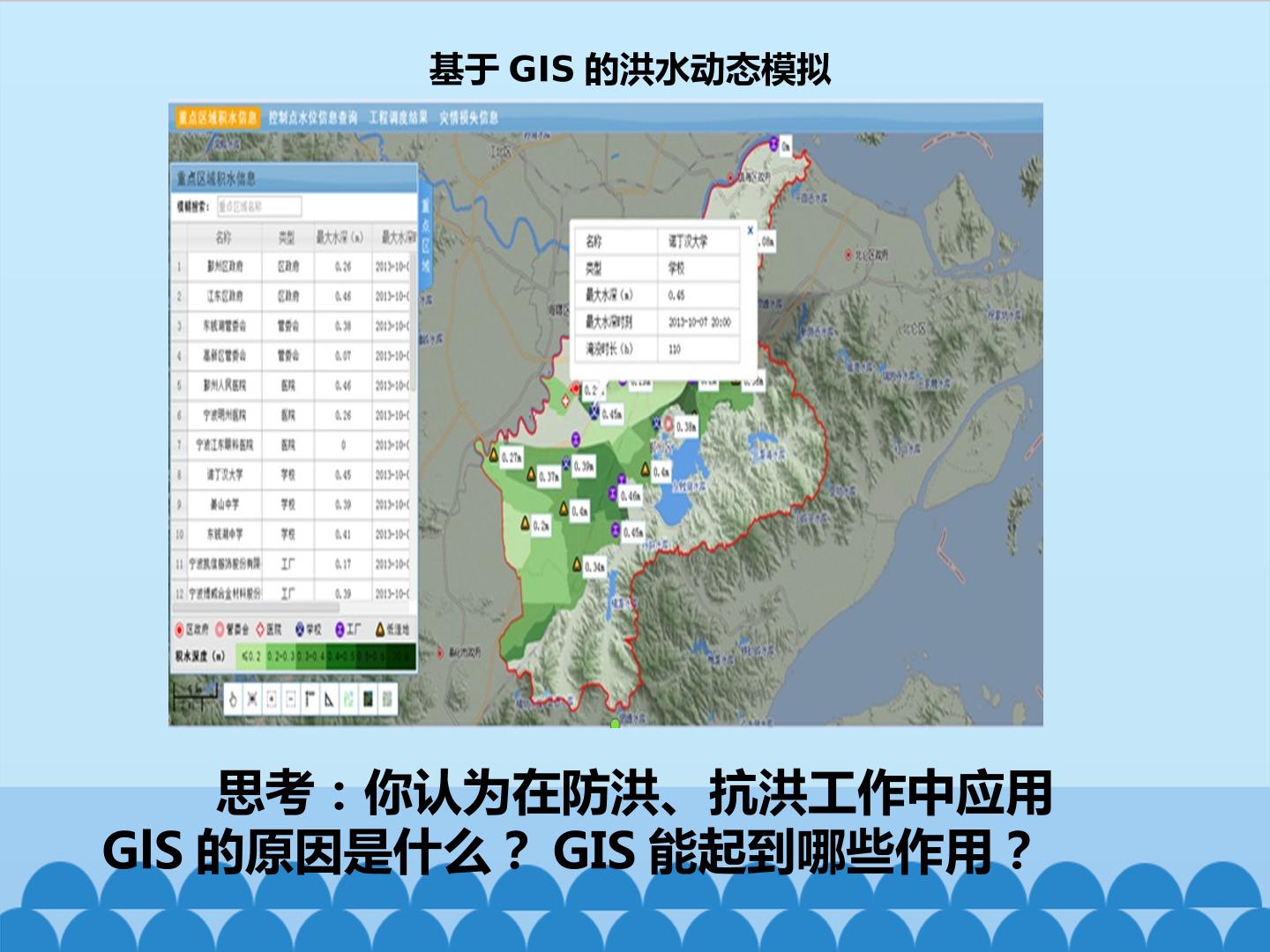1270x952 pixels.
Task: Switch to the dark satellite imagery layer icon
Action: tap(368, 699)
